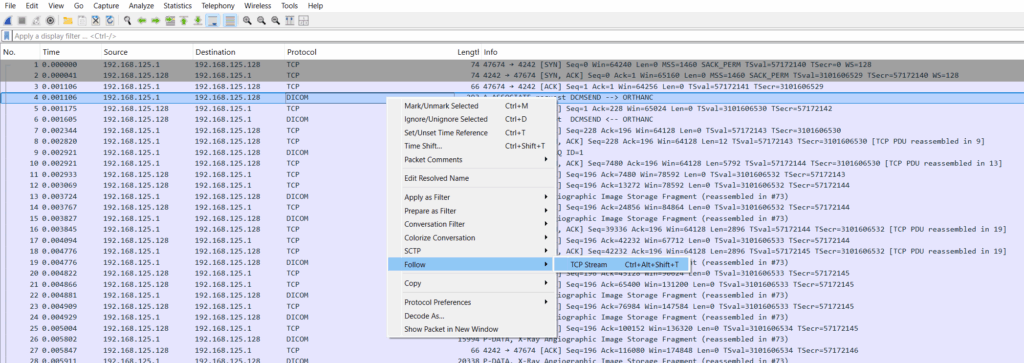Open the Go menu
The height and width of the screenshot is (363, 1024).
pos(78,6)
